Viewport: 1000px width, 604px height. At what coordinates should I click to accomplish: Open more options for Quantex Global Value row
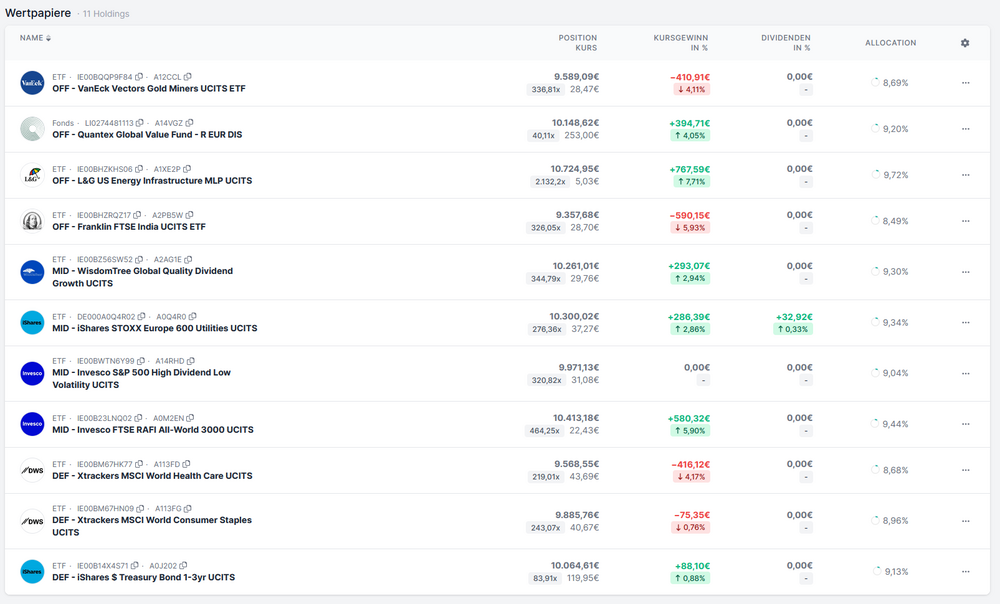[966, 129]
